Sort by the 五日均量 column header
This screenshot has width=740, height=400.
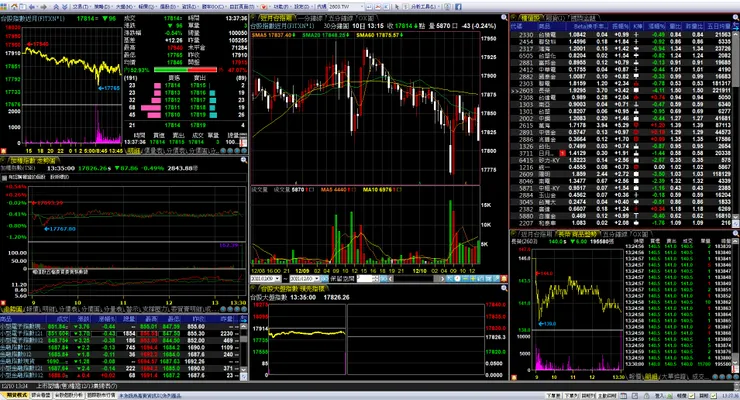(x=719, y=26)
